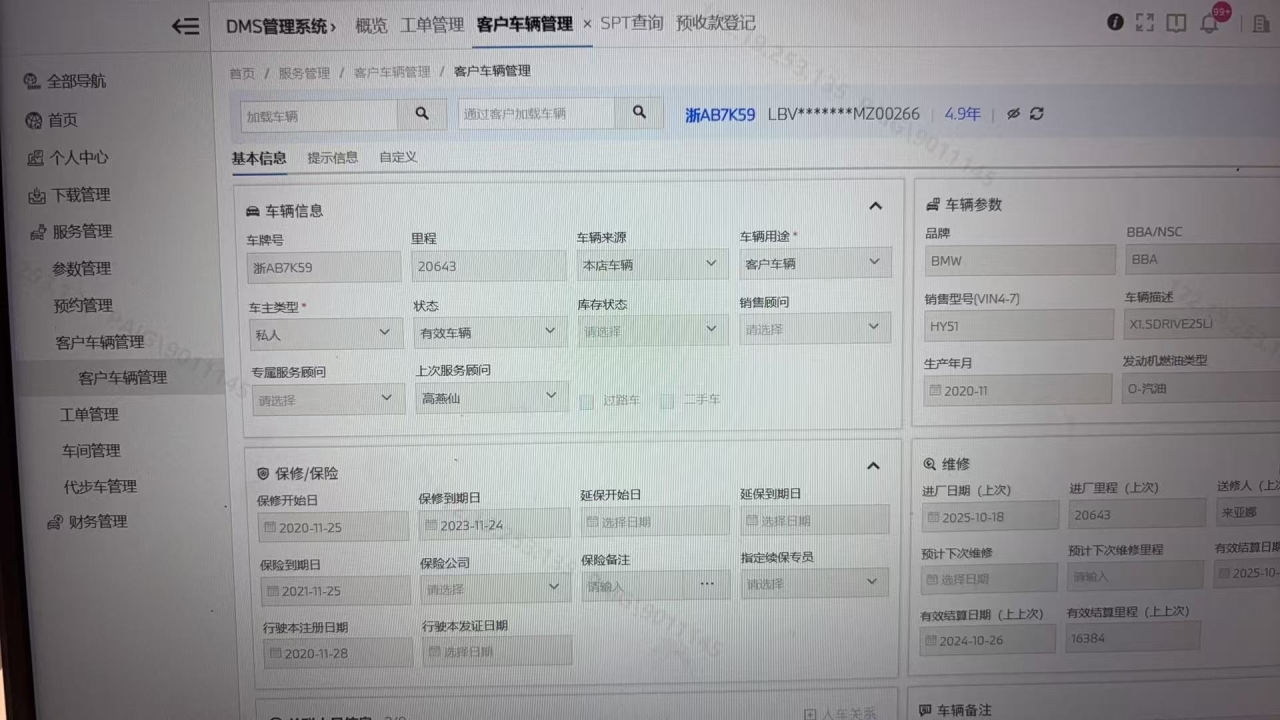The image size is (1280, 720).
Task: Collapse the 车辆信息 section with chevron
Action: [875, 206]
